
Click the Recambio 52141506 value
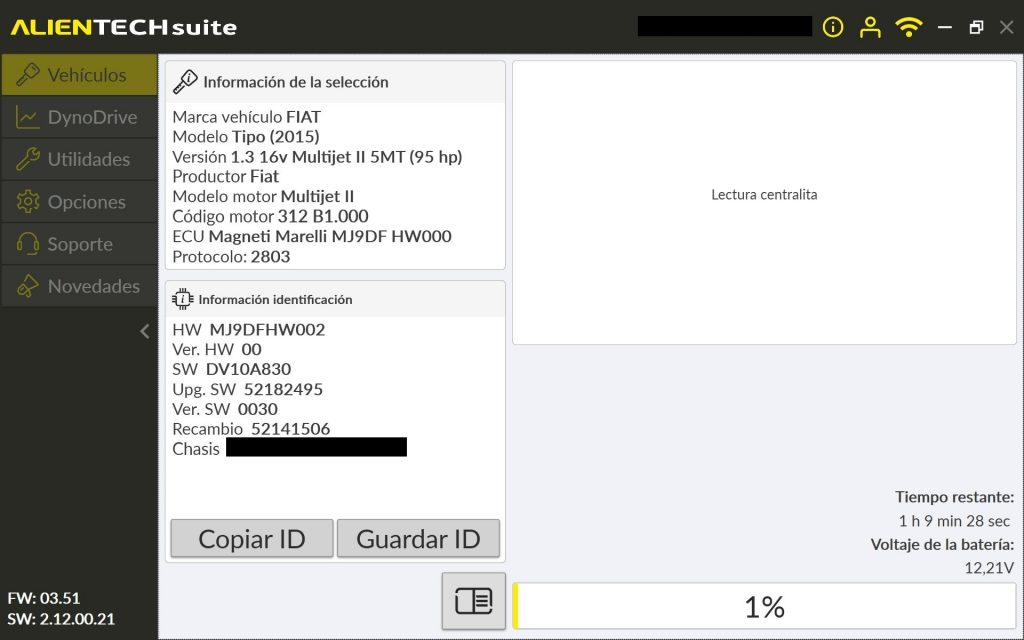coord(291,429)
